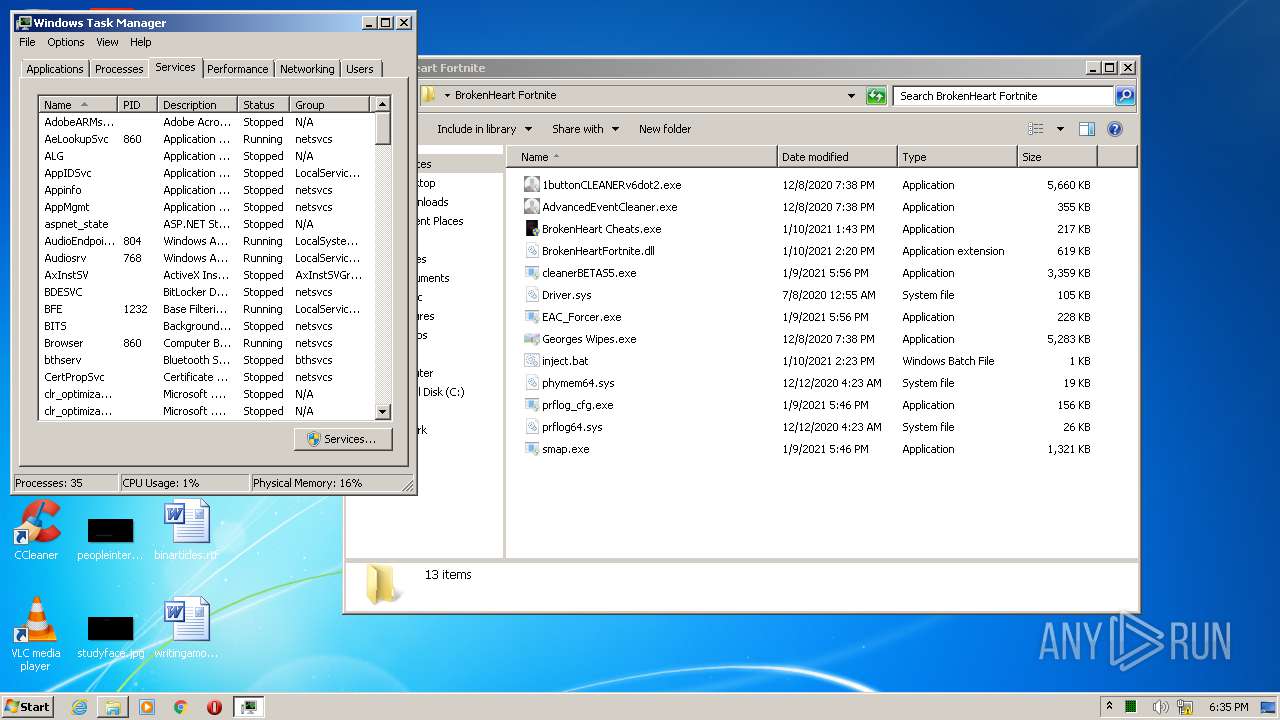Toggle the Explorer preview pane icon

[1087, 129]
